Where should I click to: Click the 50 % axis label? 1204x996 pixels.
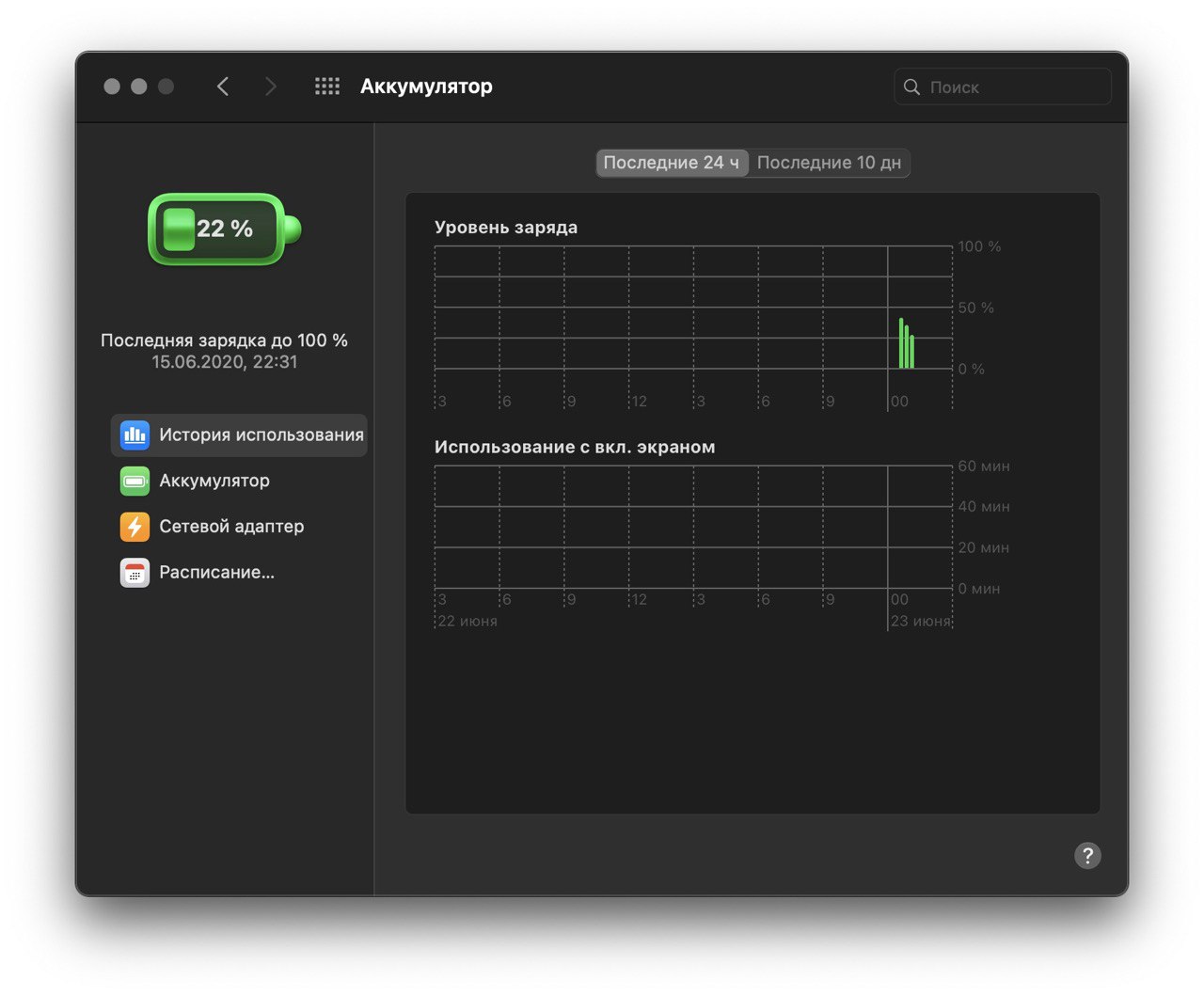[975, 308]
